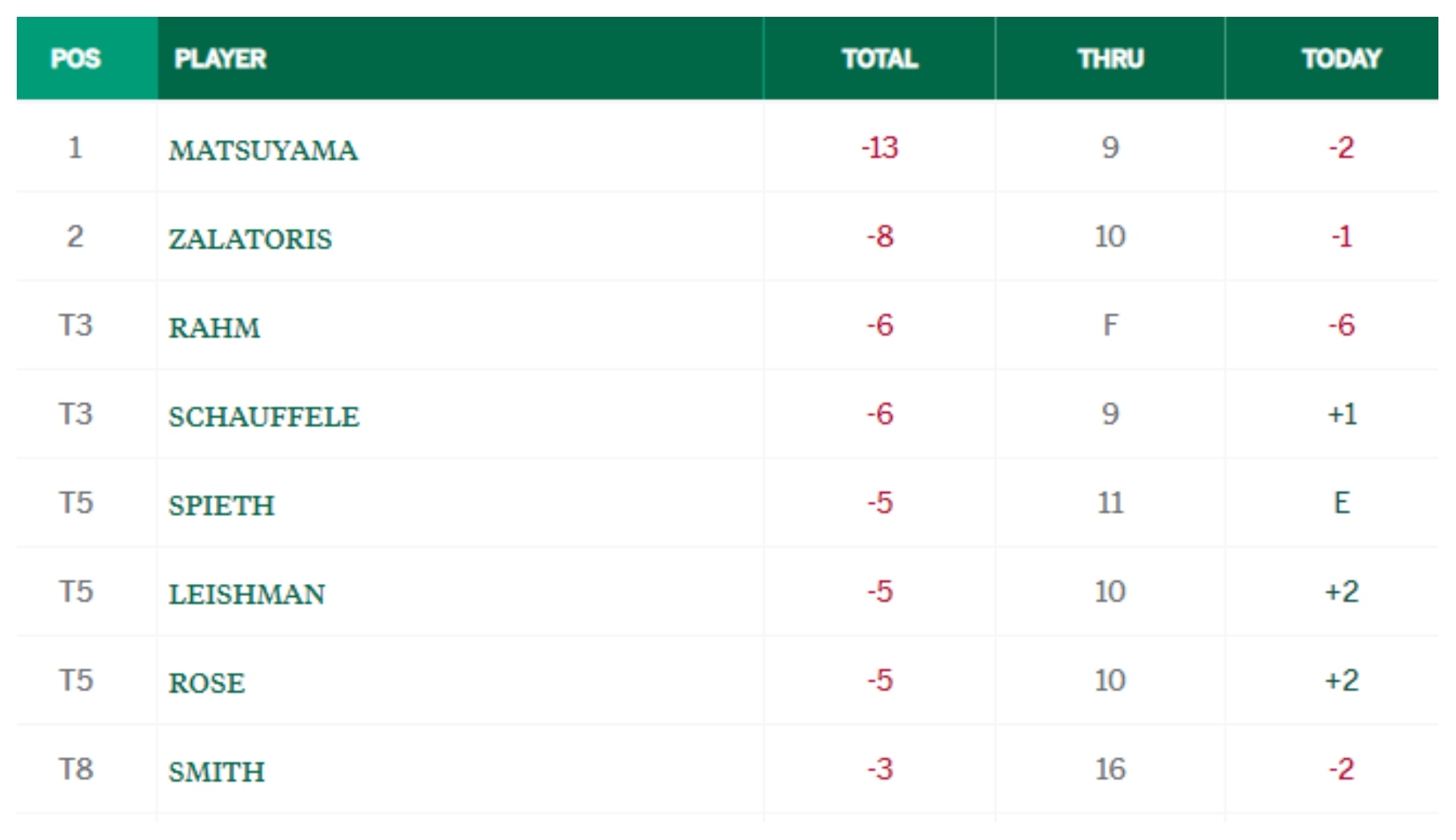
Task: Click the TODAY column header
Action: [1341, 58]
